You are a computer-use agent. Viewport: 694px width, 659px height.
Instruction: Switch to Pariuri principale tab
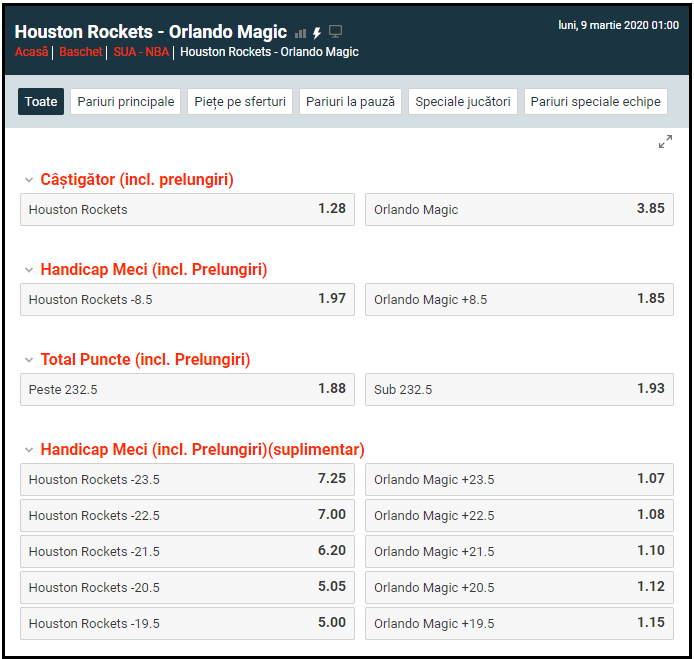126,101
